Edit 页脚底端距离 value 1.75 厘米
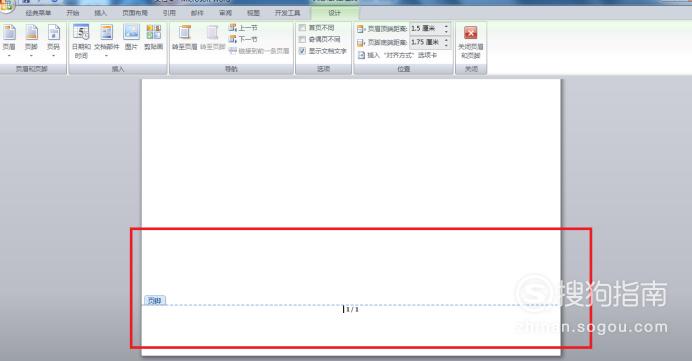The height and width of the screenshot is (361, 692). click(x=426, y=42)
